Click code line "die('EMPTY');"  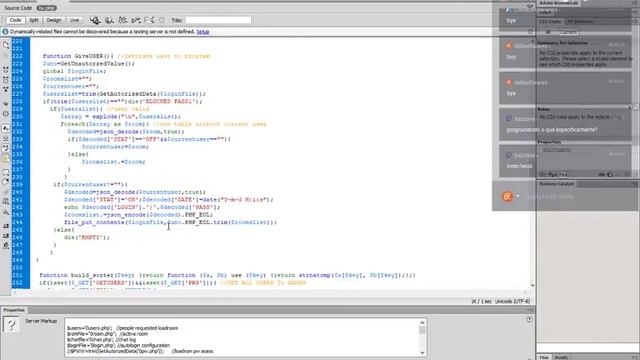[x=87, y=237]
